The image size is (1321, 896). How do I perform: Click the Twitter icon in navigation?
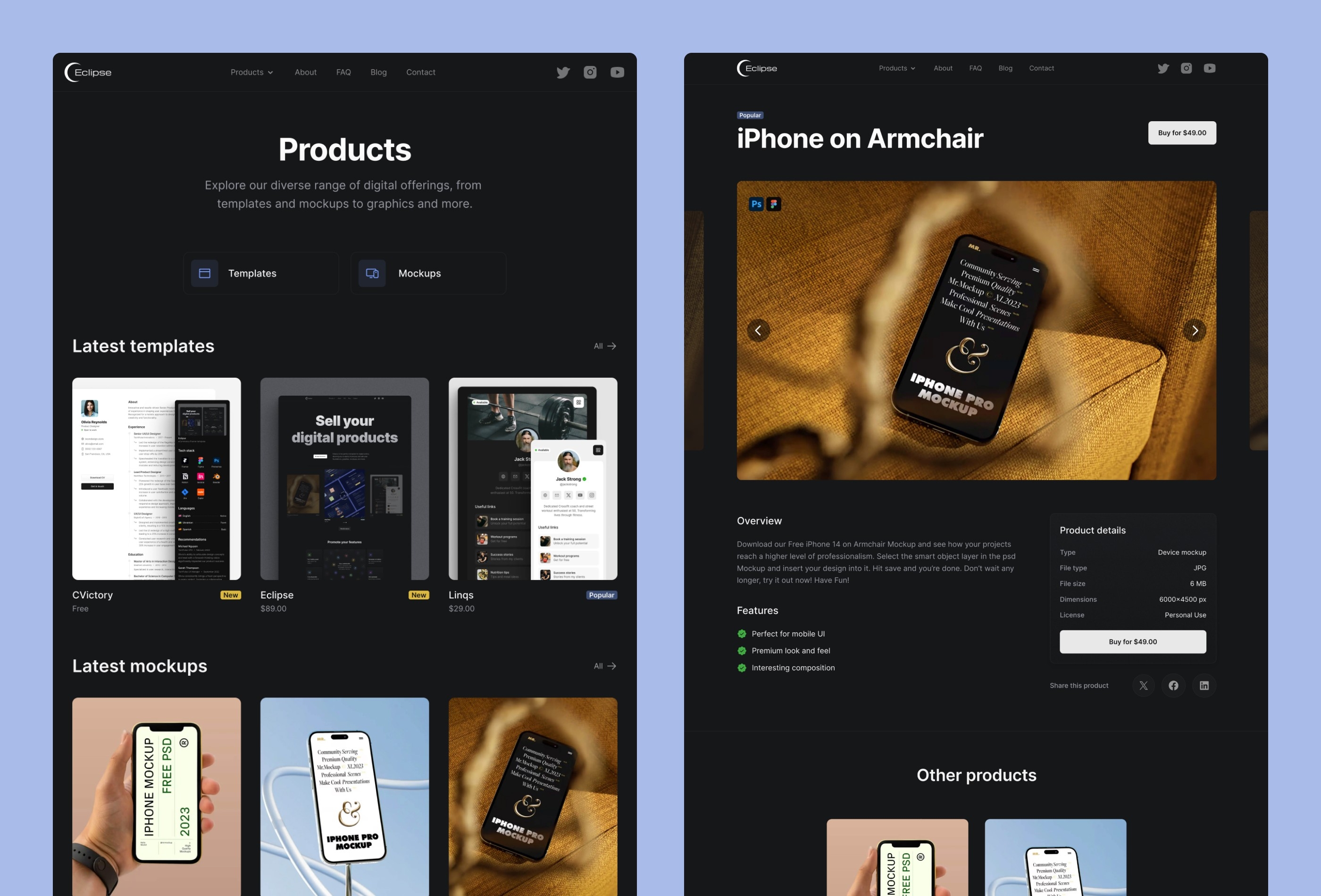[x=563, y=71]
